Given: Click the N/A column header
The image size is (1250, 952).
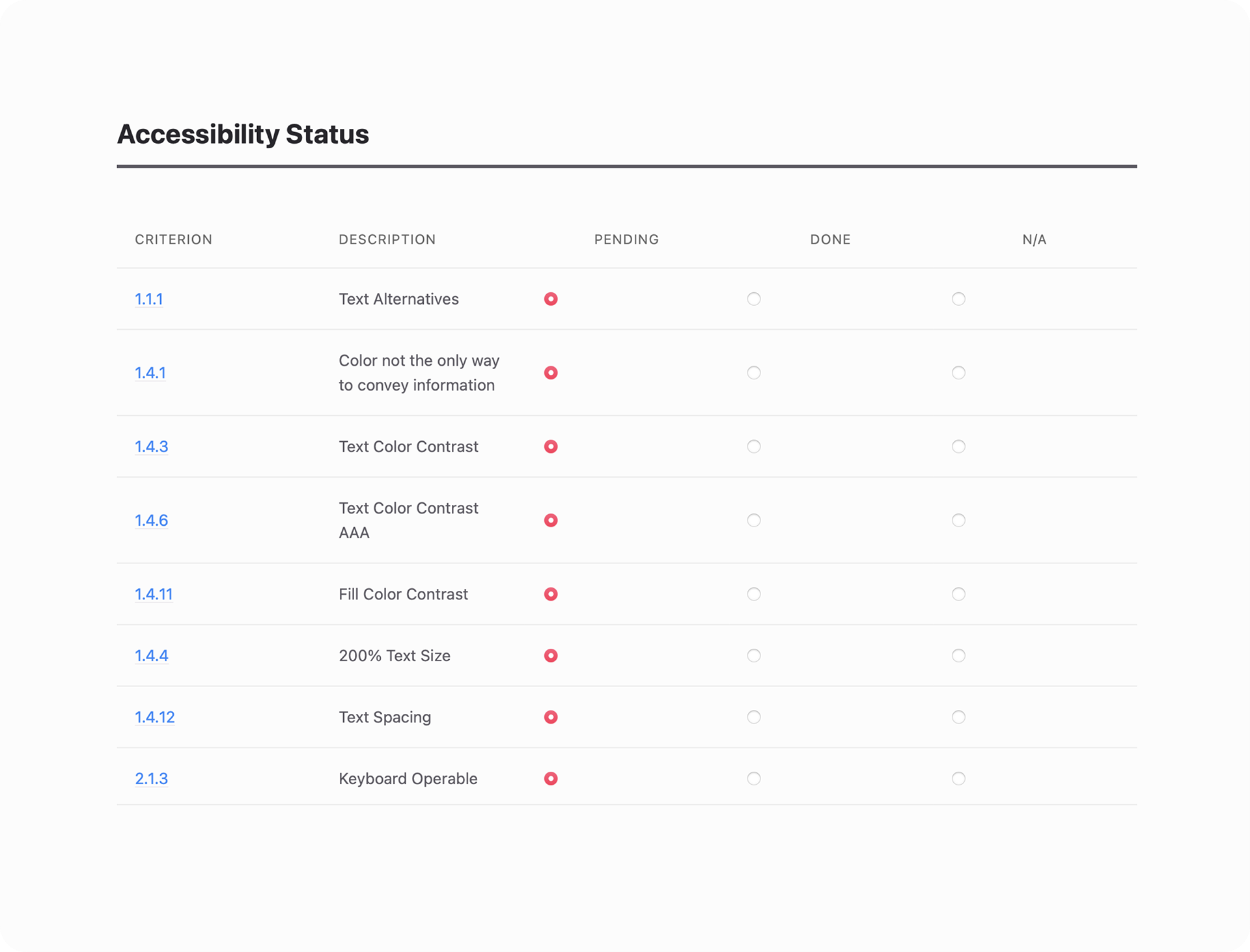Looking at the screenshot, I should click(x=1035, y=239).
